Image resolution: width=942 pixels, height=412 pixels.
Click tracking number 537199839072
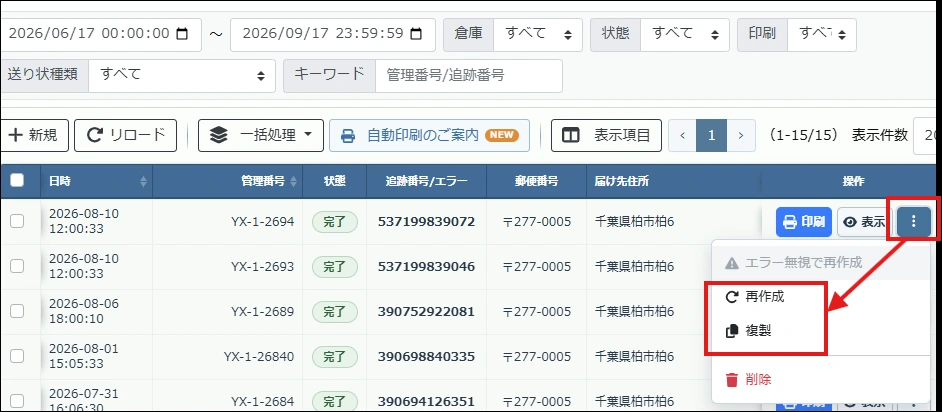click(426, 222)
